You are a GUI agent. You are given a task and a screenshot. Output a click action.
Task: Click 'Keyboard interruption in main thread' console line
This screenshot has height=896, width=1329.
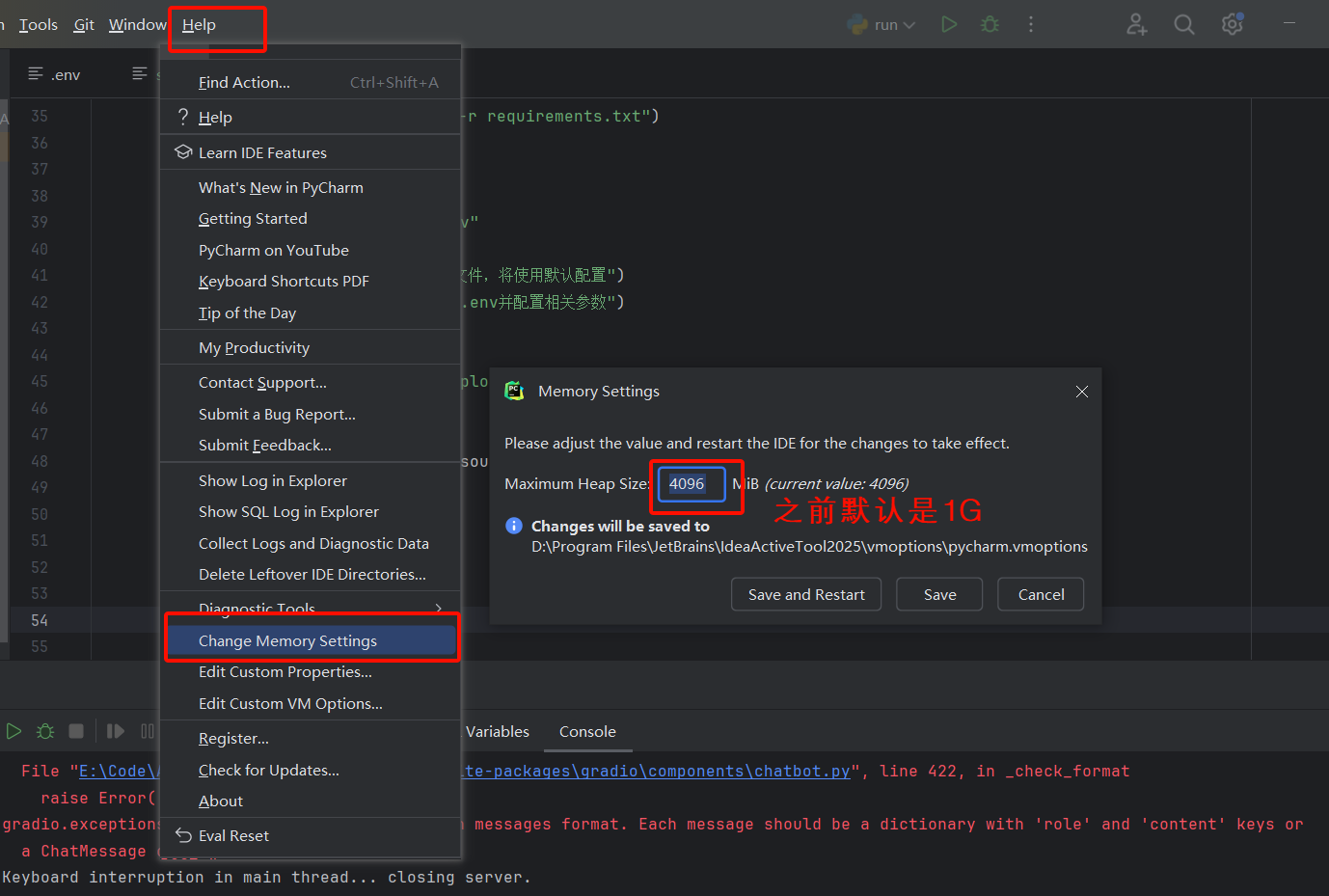[267, 877]
